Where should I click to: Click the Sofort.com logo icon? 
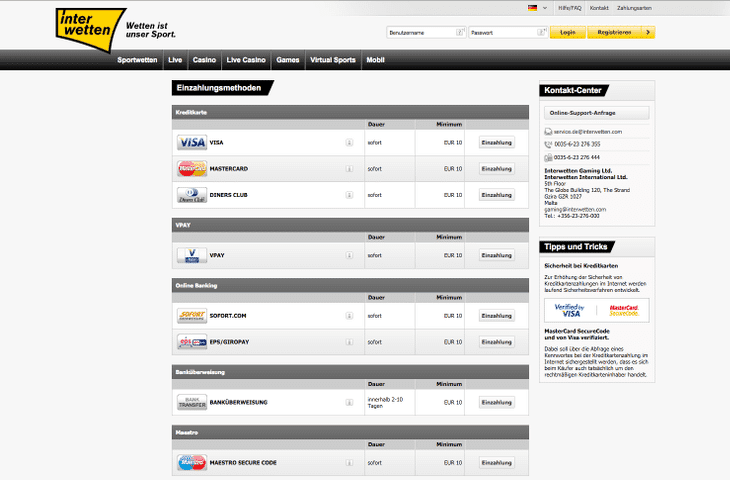tap(192, 316)
